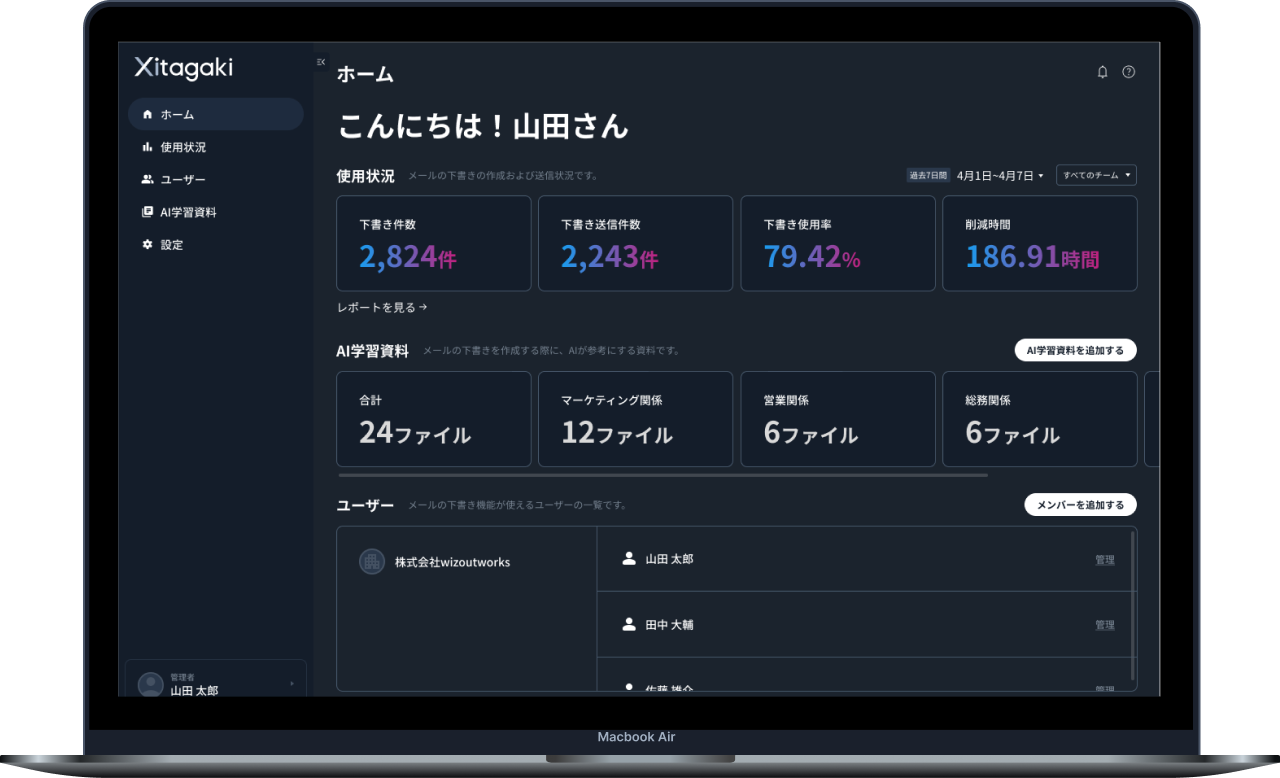Screen dimensions: 1280x778
Task: Click AI学習資料を追加する button
Action: tap(1075, 350)
